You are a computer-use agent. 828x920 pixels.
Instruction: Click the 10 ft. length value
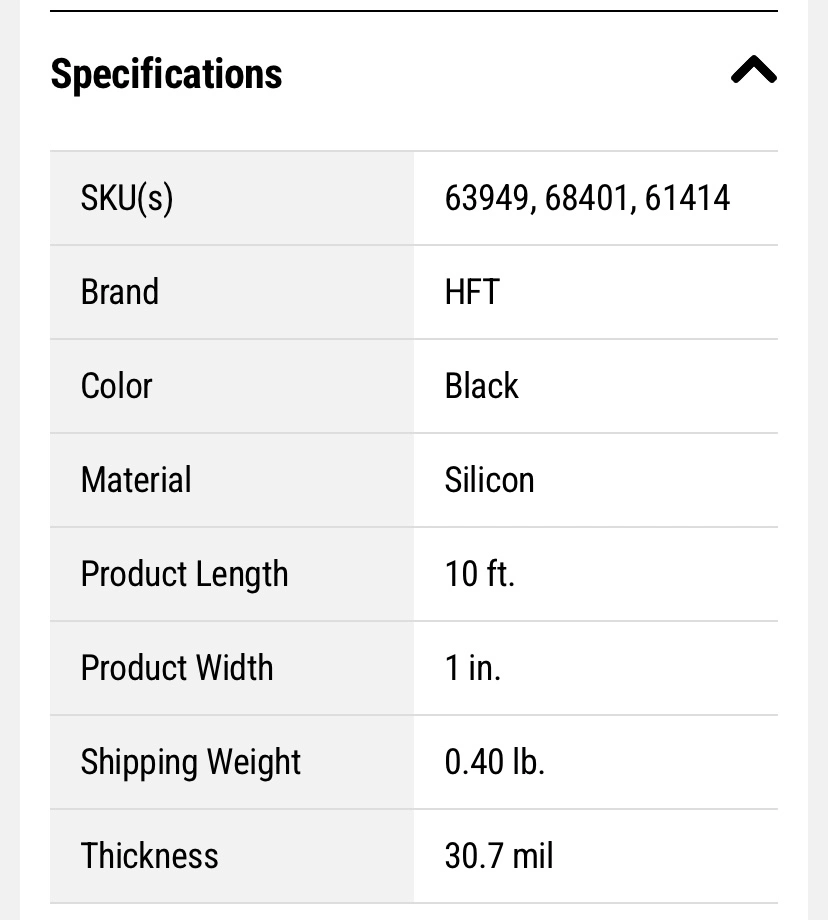[479, 573]
